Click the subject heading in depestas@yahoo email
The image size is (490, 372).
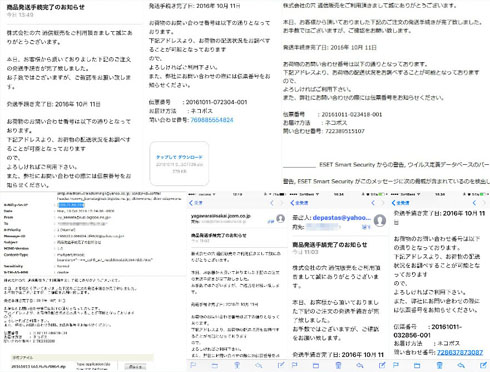[x=330, y=245]
